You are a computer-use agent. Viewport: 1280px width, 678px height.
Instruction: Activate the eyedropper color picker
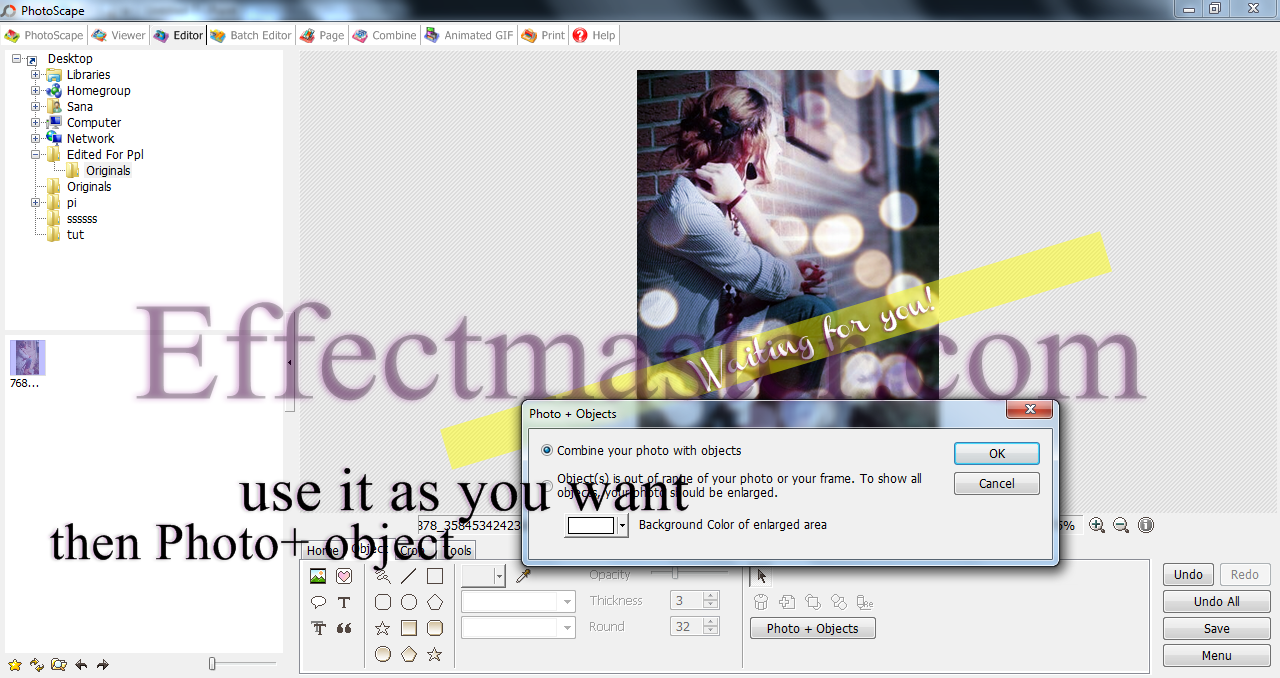coord(523,576)
